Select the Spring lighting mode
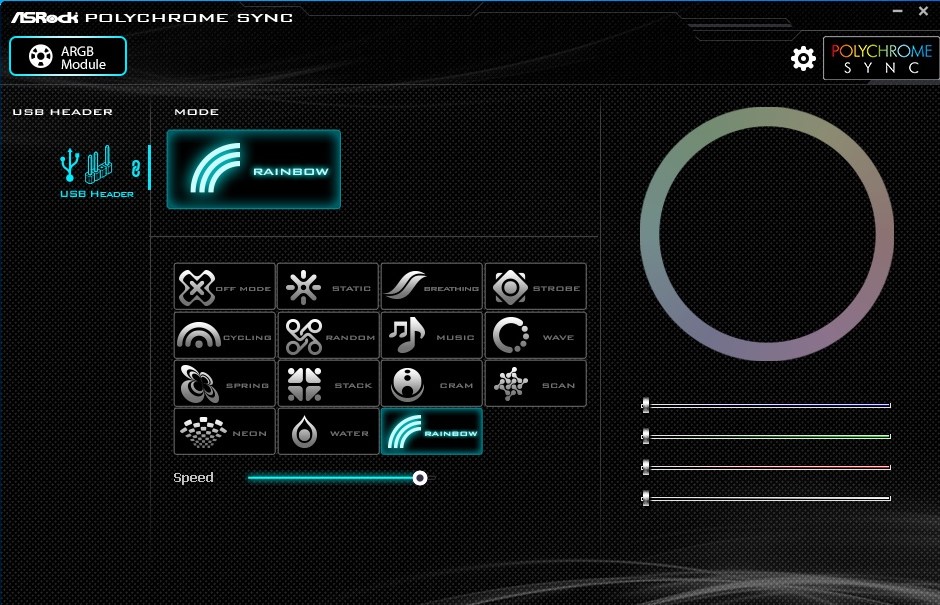 pyautogui.click(x=225, y=384)
